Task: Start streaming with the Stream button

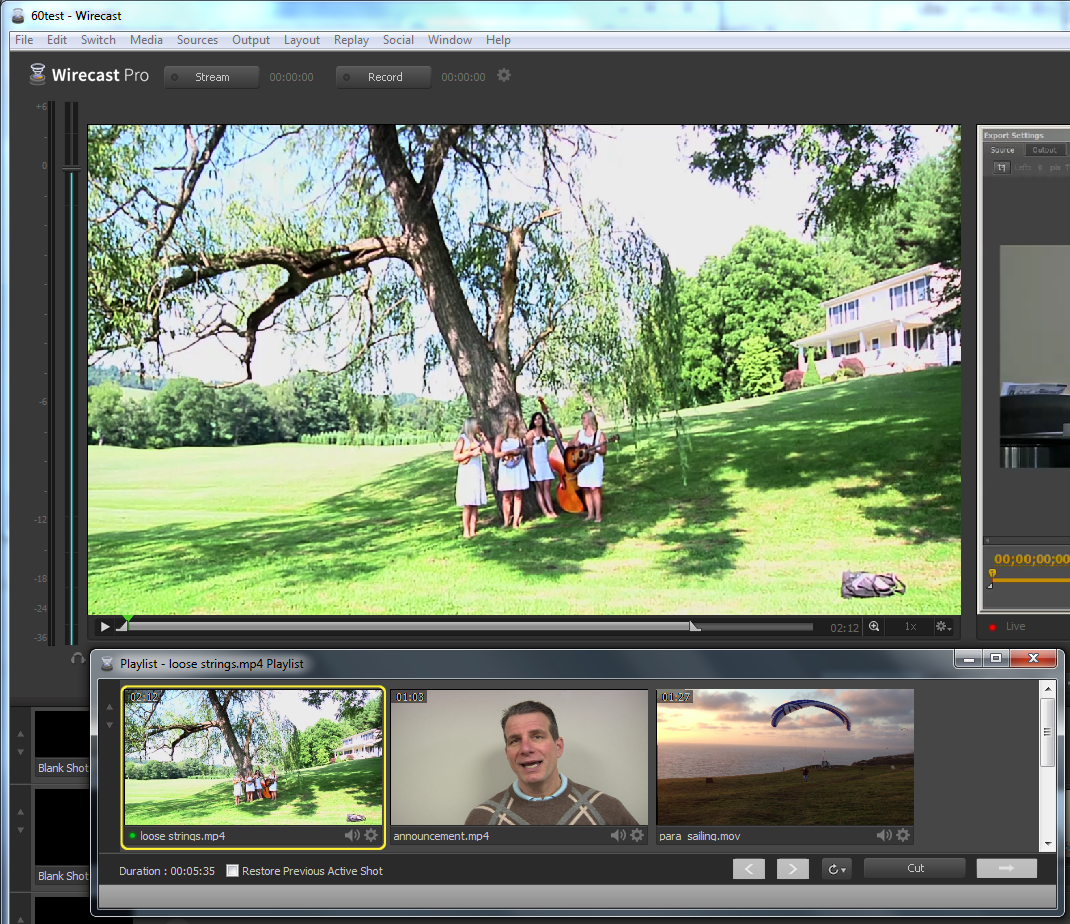Action: coord(211,76)
